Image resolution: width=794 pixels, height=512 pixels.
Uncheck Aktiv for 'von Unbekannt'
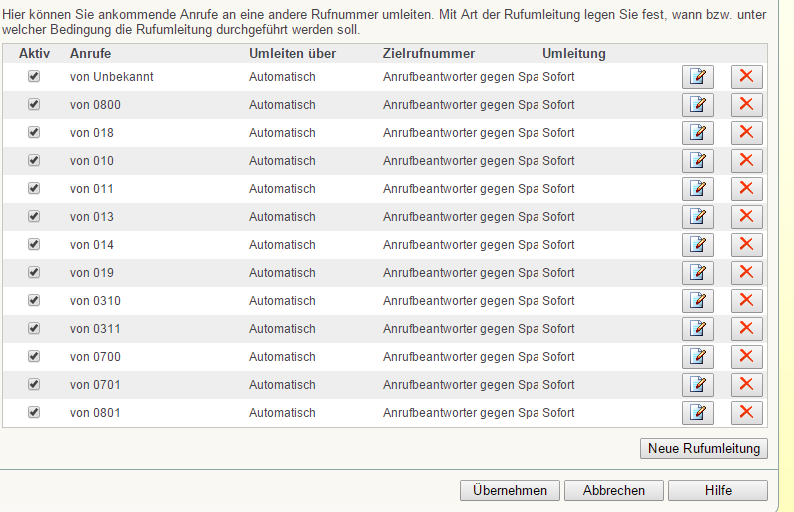point(34,76)
